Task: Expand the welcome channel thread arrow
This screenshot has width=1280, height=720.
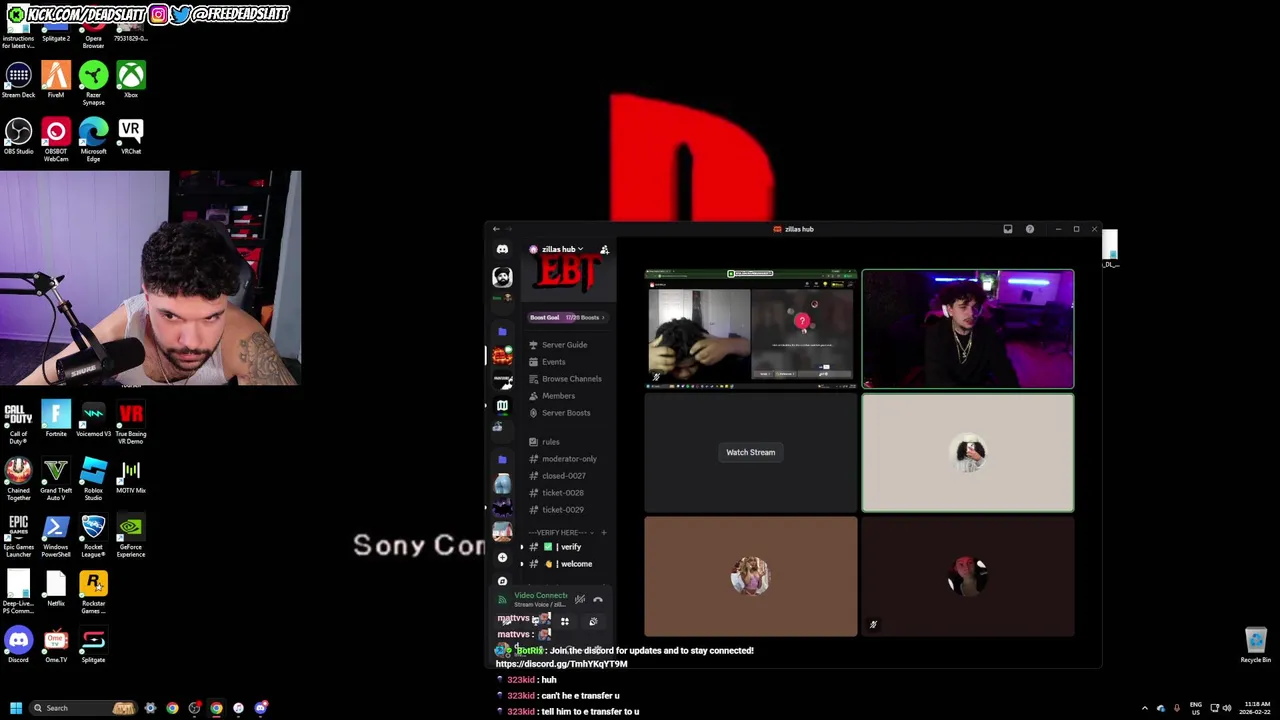Action: point(521,564)
